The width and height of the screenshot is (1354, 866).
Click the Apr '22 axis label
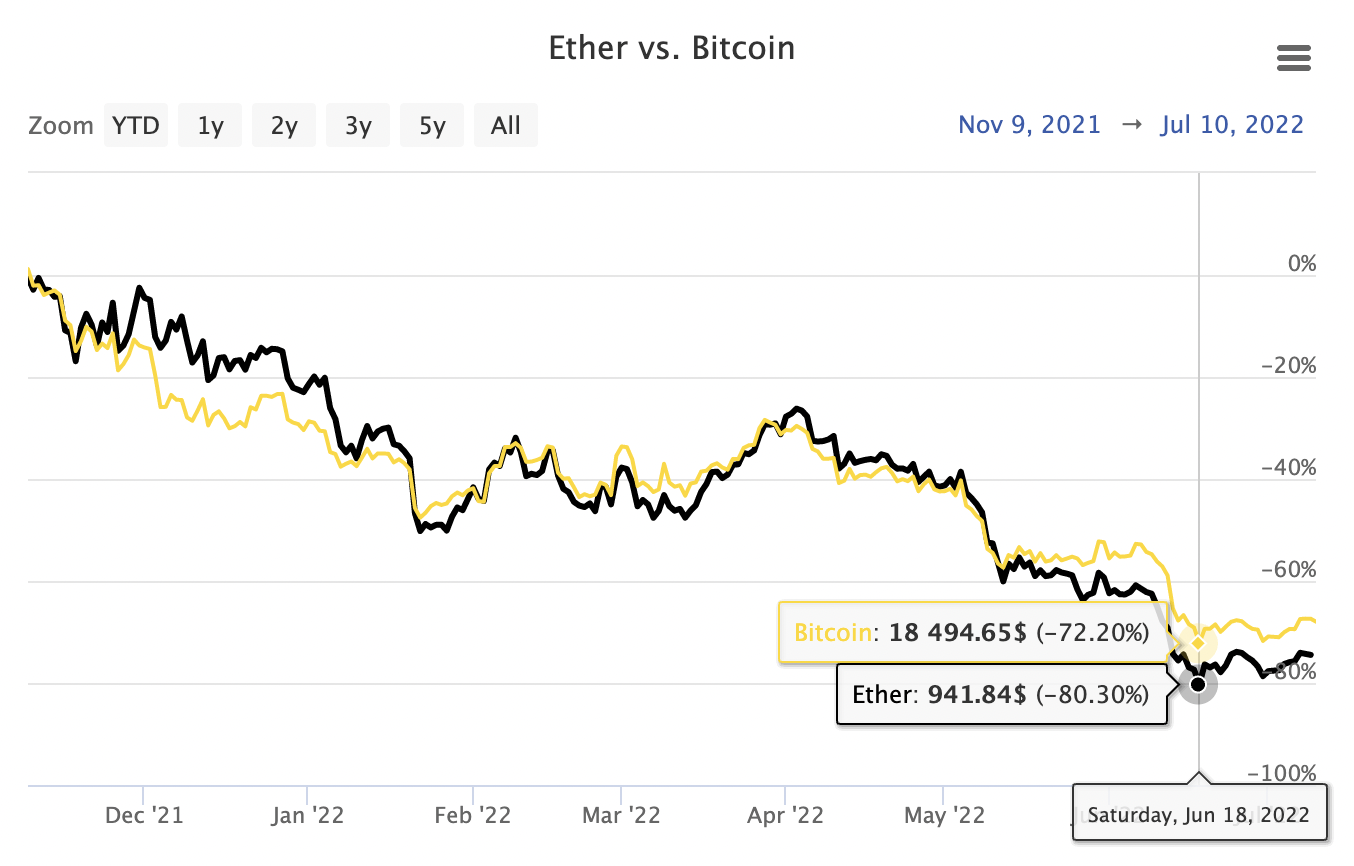[x=785, y=816]
